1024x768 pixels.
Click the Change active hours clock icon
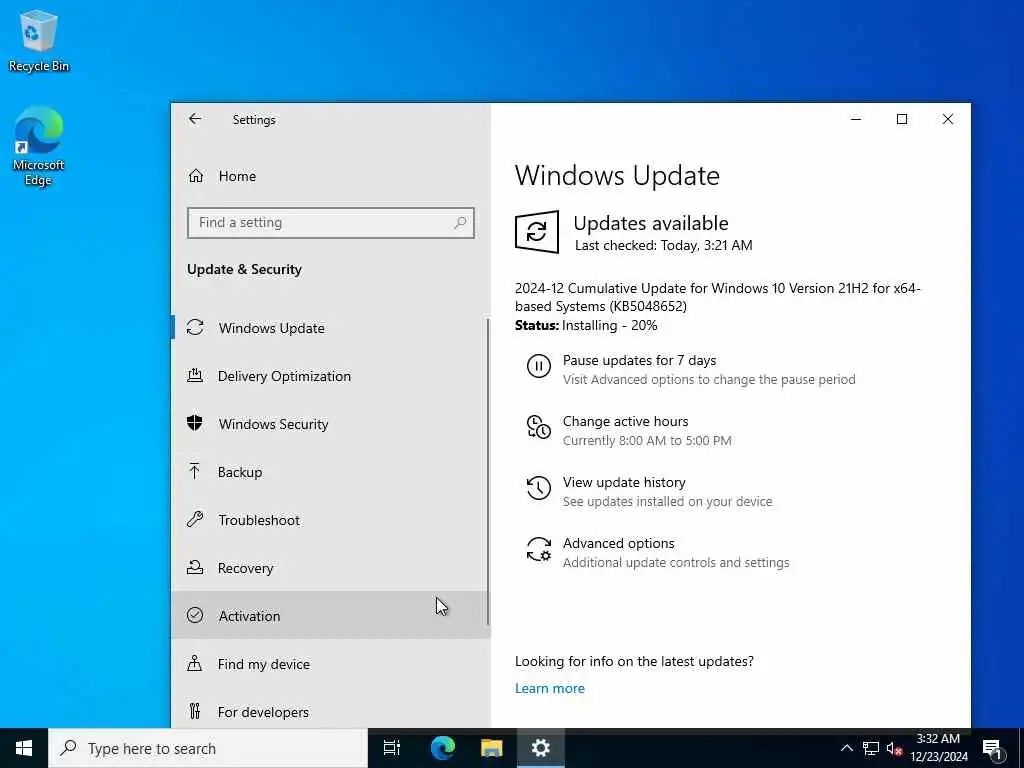click(x=539, y=427)
